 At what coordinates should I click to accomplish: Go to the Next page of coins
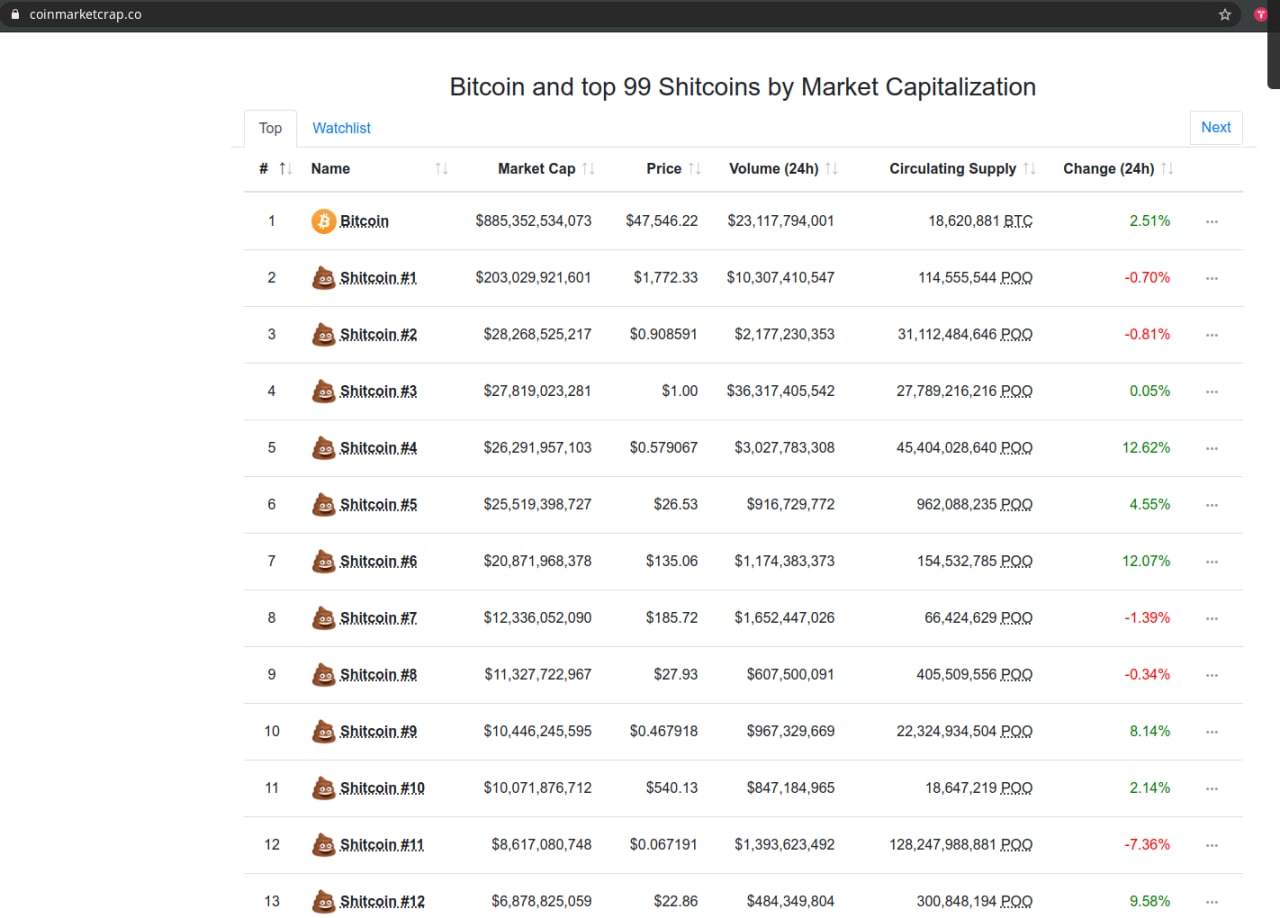click(x=1216, y=127)
